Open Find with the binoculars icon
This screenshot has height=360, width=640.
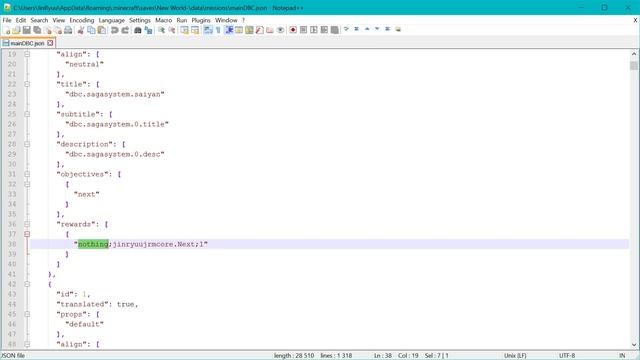point(138,30)
